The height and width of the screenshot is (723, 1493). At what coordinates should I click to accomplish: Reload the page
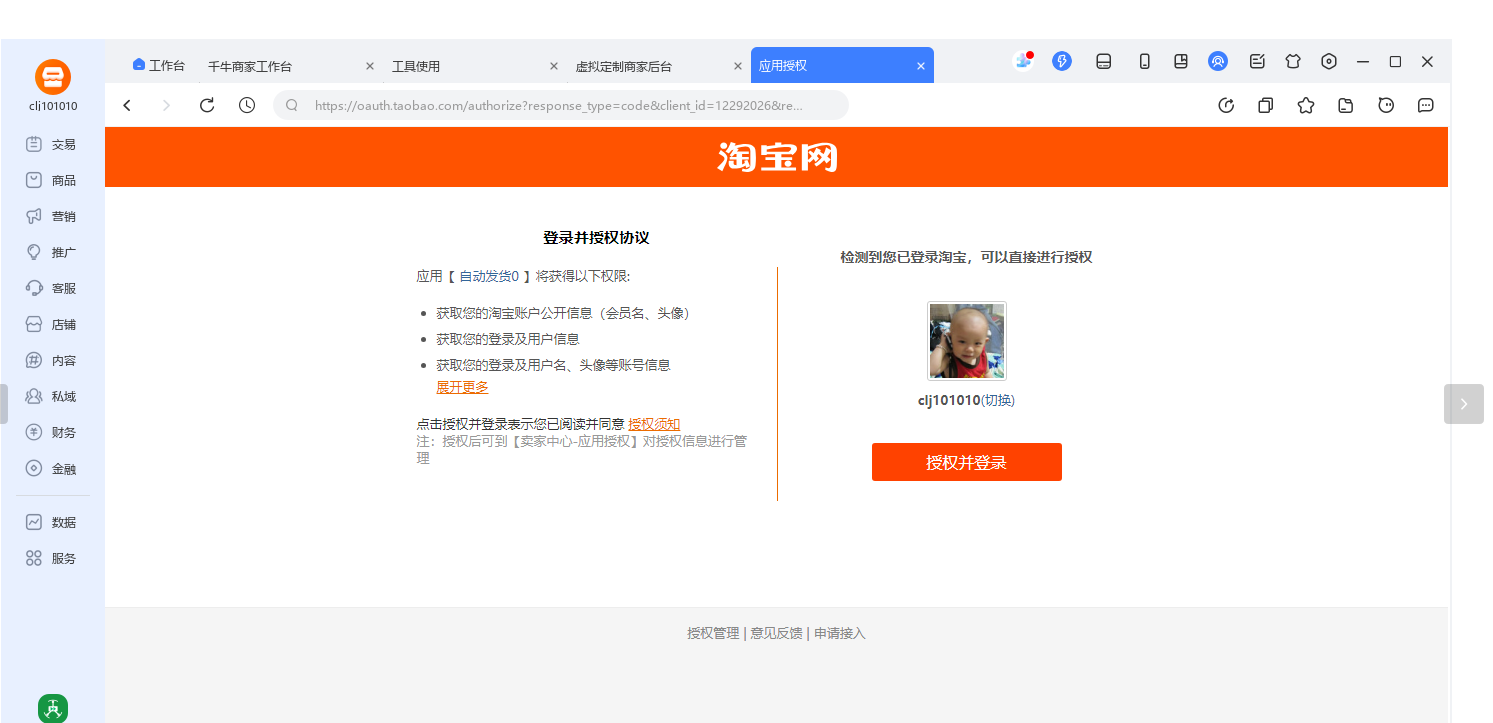[207, 105]
